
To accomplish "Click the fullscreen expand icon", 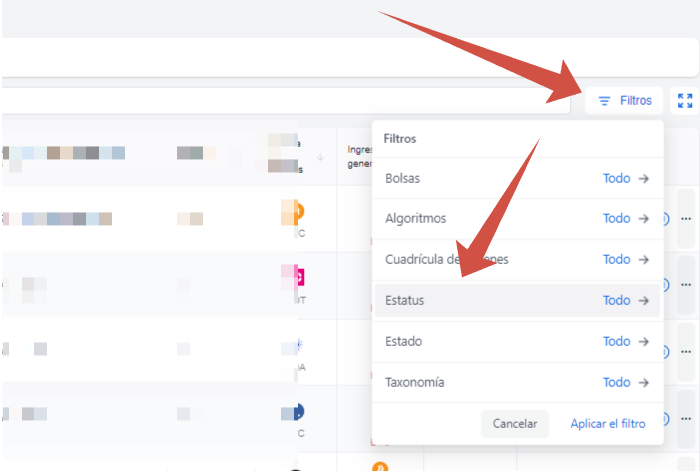I will tap(685, 101).
